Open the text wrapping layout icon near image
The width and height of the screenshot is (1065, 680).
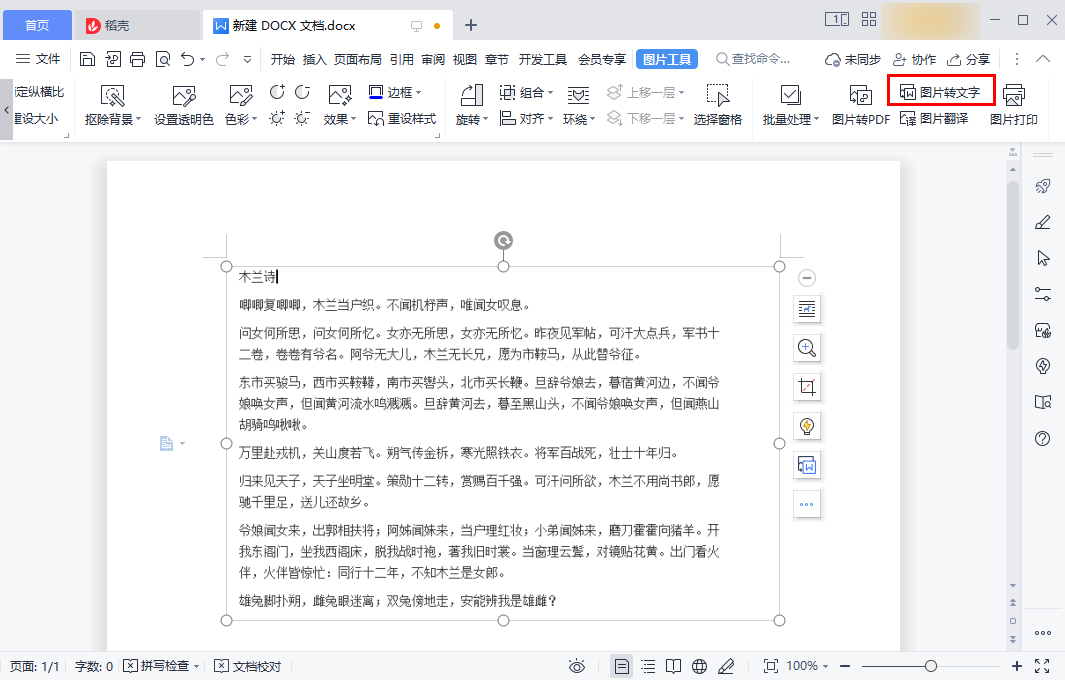pyautogui.click(x=807, y=309)
